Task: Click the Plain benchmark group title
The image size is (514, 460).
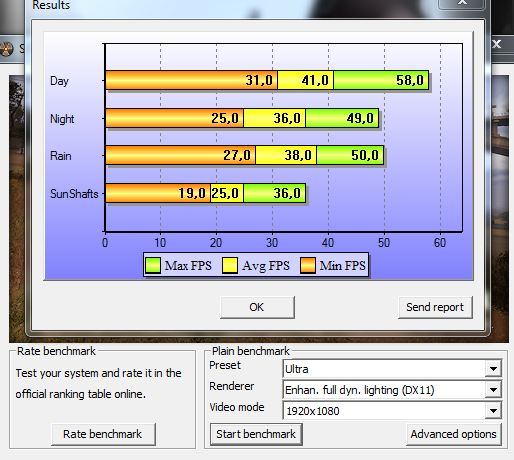Action: tap(251, 351)
